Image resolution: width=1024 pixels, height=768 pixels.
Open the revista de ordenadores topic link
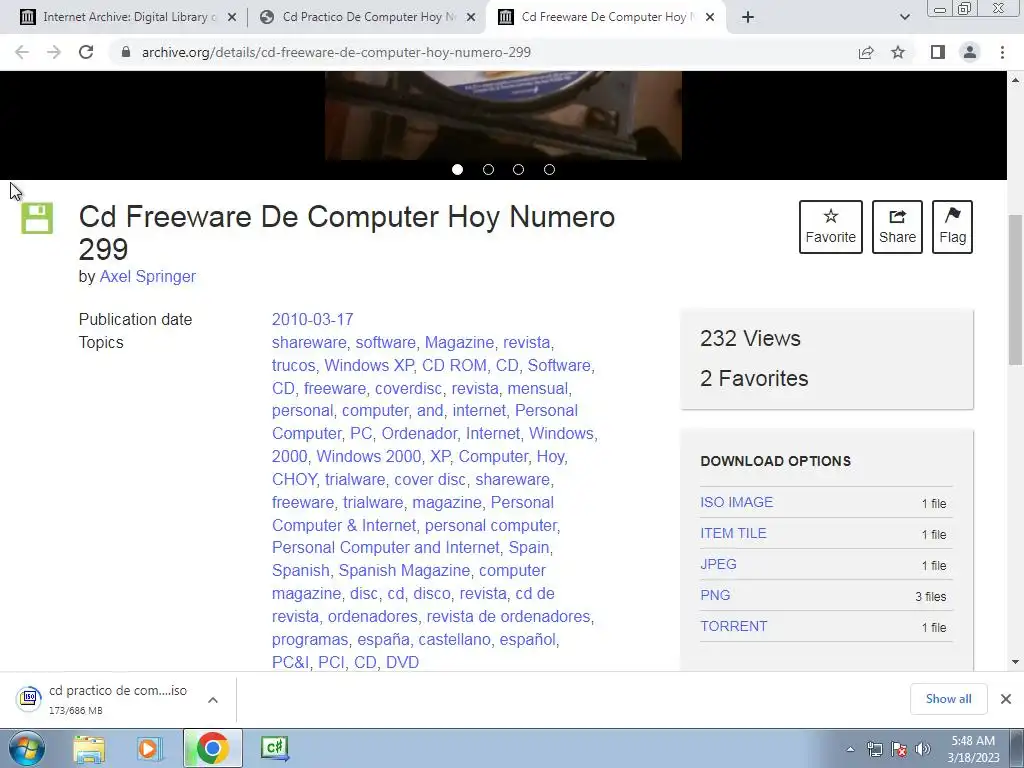508,616
